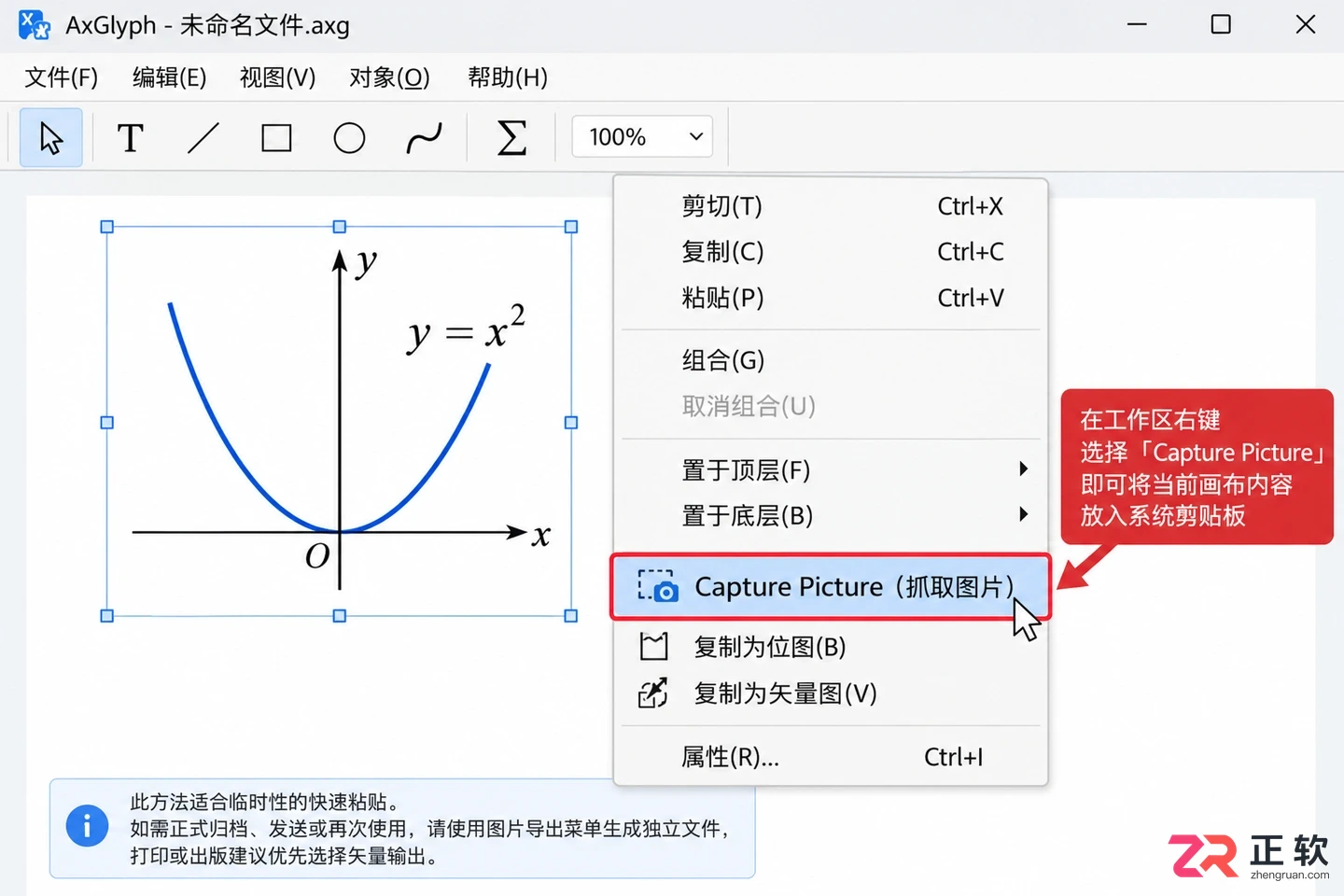Open the 文件(F) menu
The height and width of the screenshot is (896, 1344).
click(61, 77)
